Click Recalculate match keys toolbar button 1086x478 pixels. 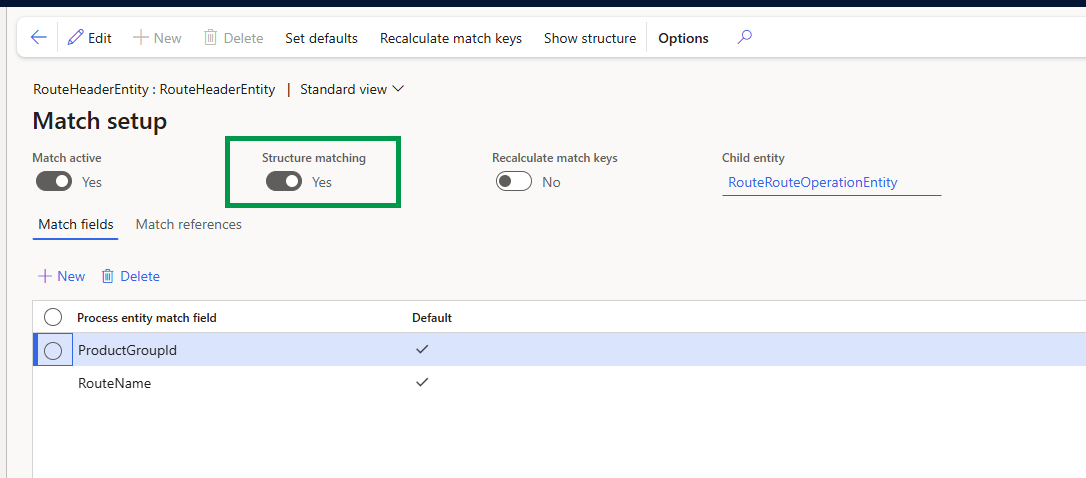point(451,38)
